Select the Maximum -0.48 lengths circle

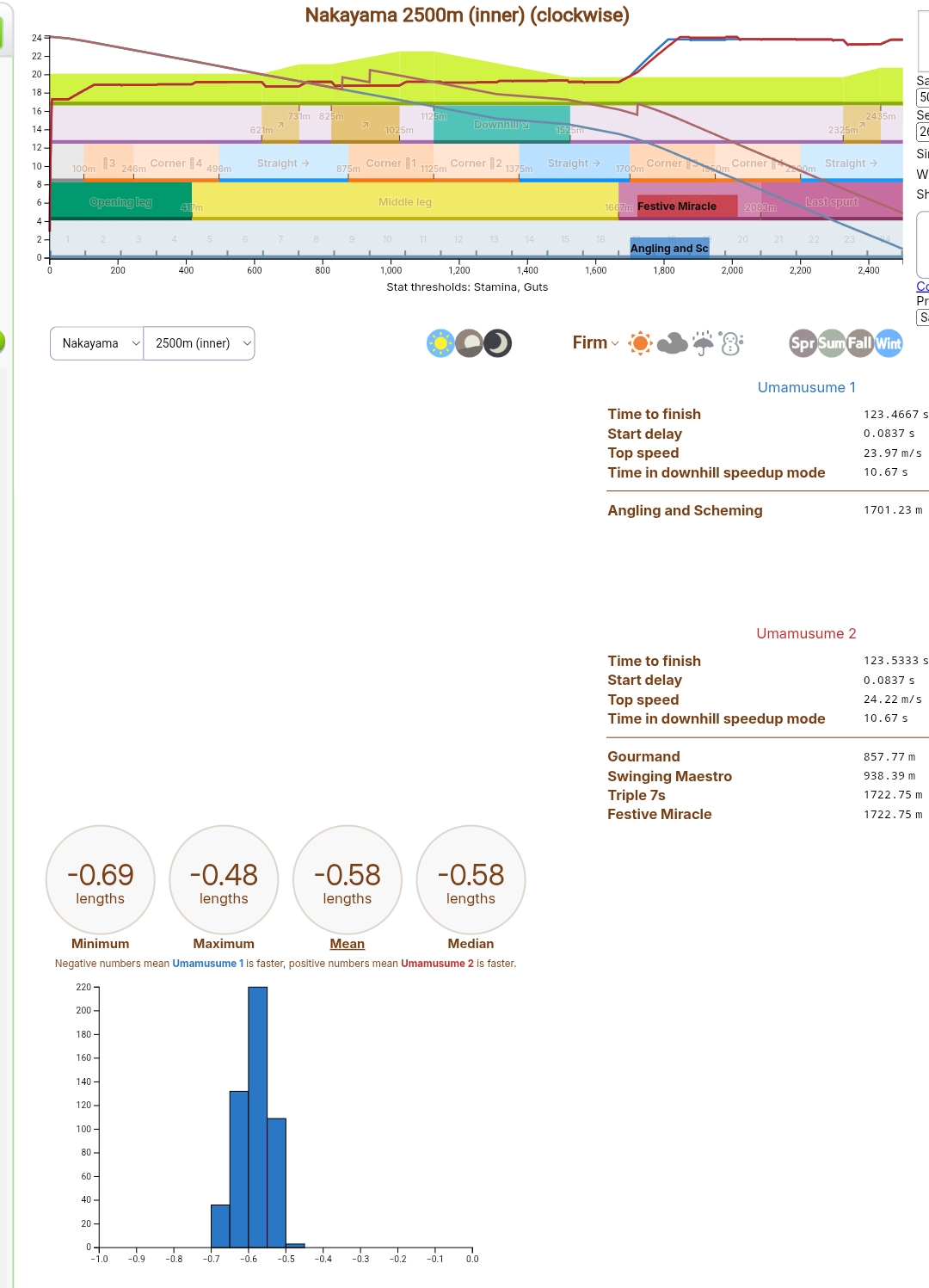click(x=224, y=879)
